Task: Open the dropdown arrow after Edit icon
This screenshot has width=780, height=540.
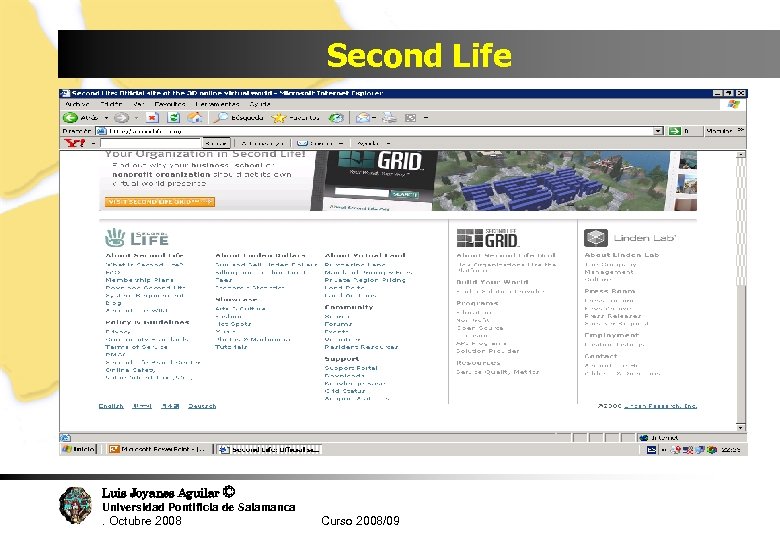Action: 426,118
